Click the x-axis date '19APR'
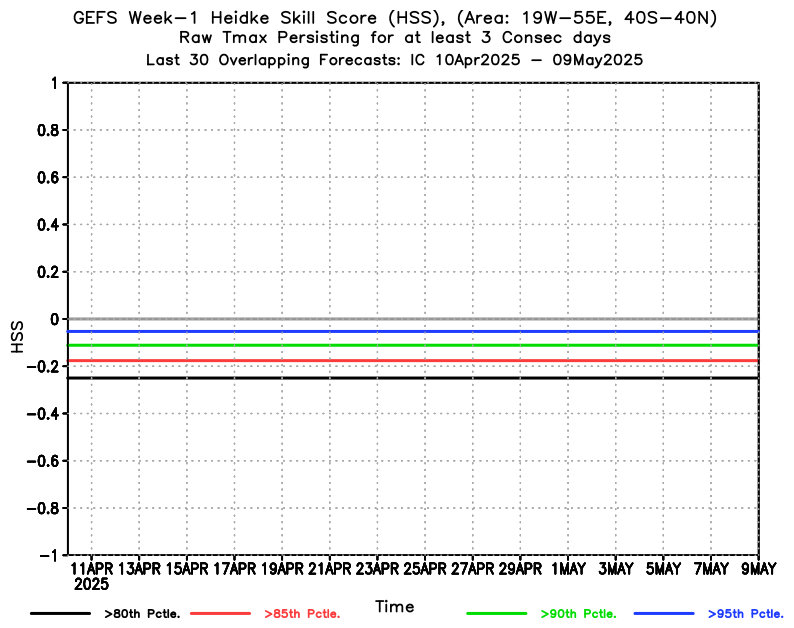794x628 pixels. (x=282, y=569)
